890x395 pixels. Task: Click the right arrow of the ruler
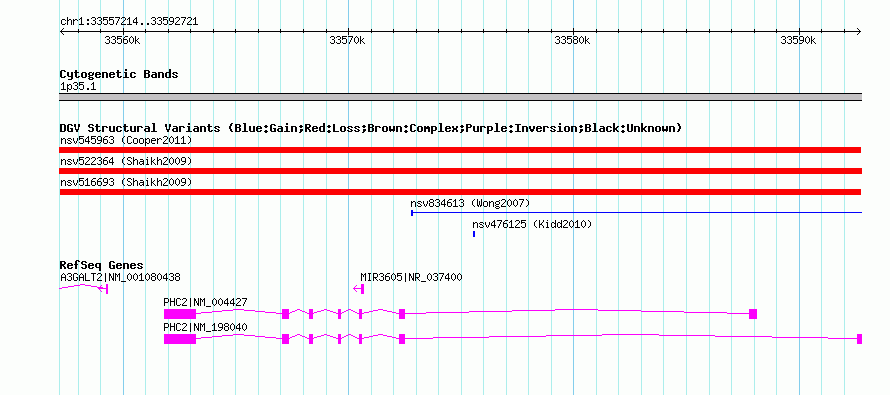[x=859, y=31]
